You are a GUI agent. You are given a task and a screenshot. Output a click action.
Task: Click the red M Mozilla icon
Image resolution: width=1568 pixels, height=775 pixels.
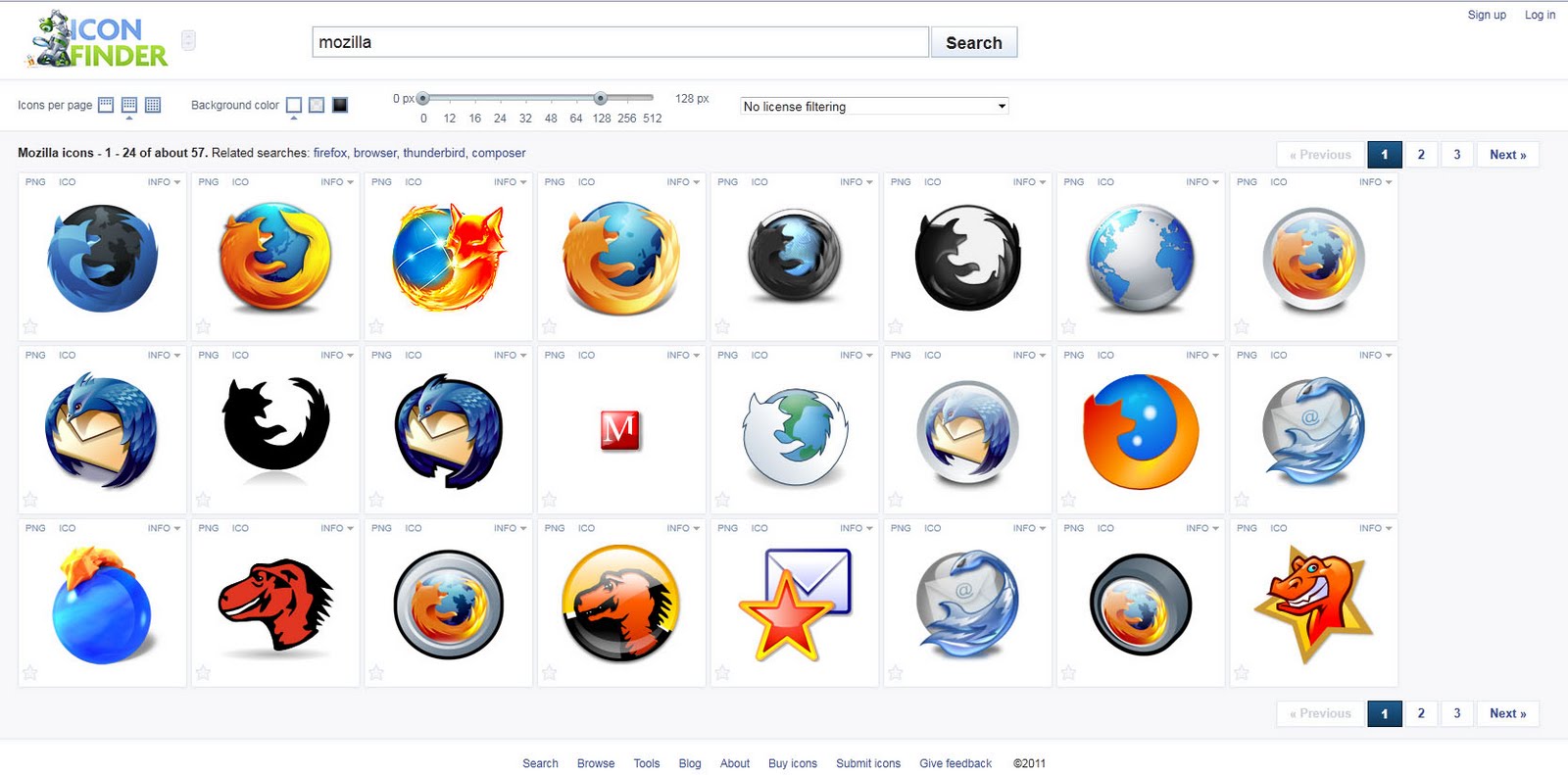click(620, 430)
